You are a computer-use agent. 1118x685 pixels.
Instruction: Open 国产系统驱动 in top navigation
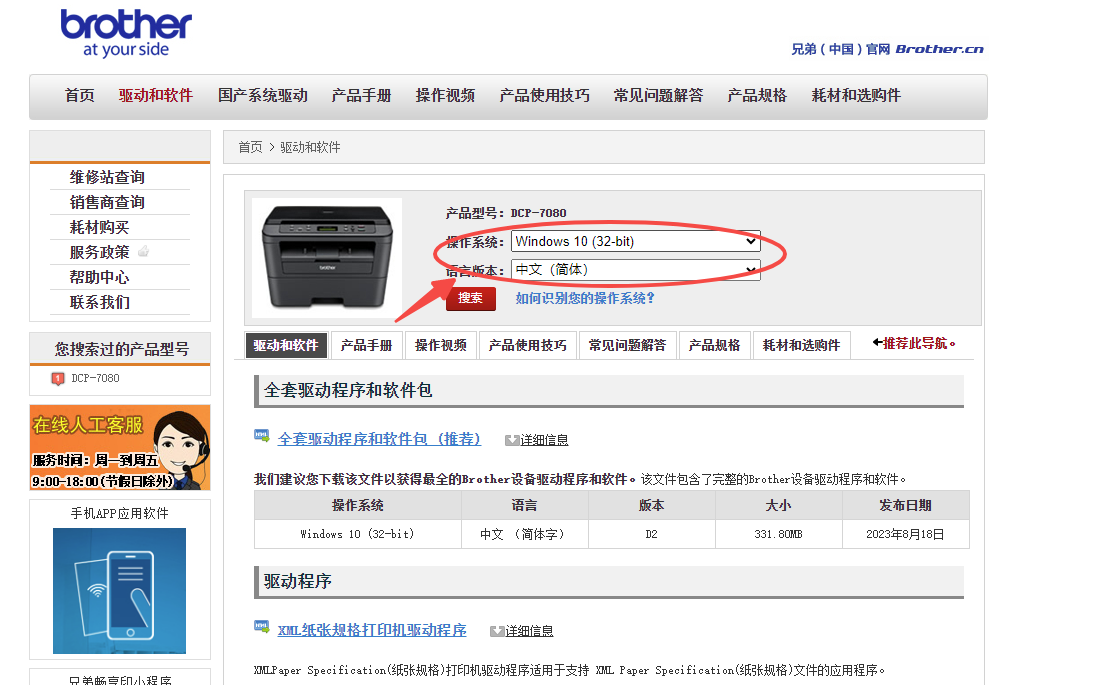(x=262, y=95)
